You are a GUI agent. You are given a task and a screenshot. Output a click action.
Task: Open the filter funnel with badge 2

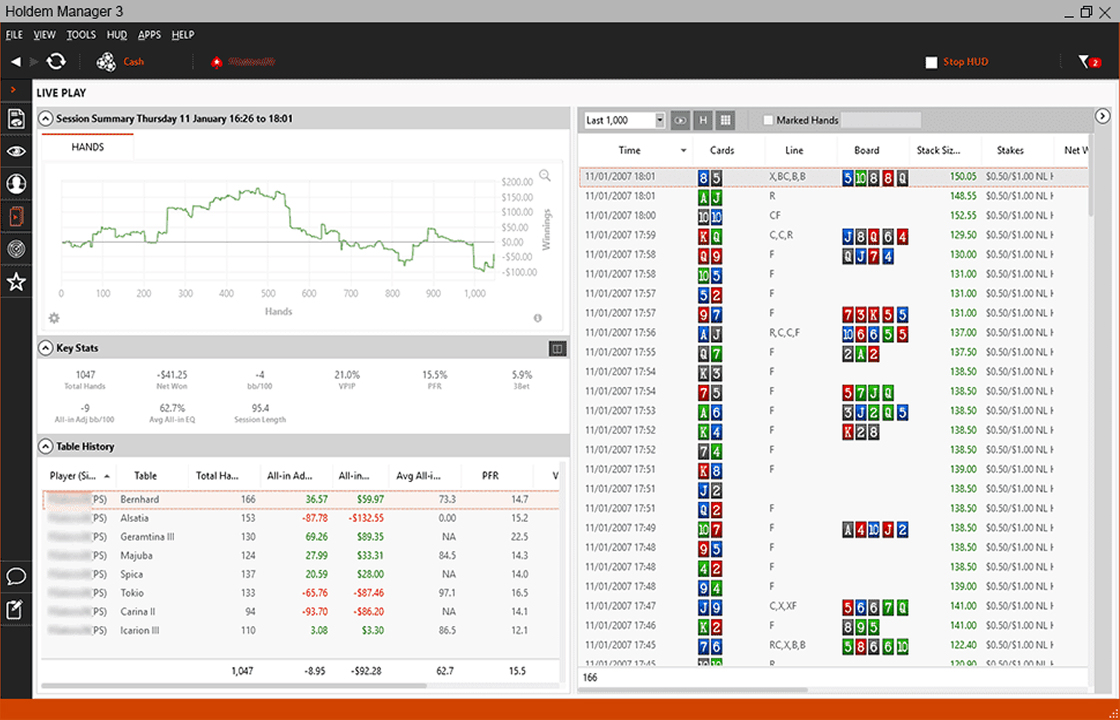click(1089, 62)
